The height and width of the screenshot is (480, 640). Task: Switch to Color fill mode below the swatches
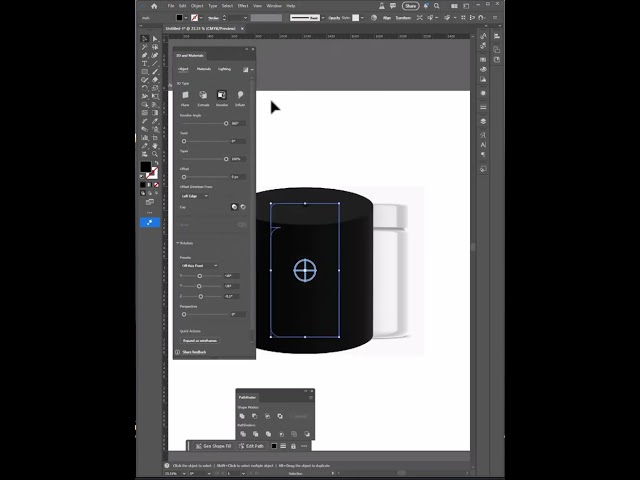pos(143,185)
